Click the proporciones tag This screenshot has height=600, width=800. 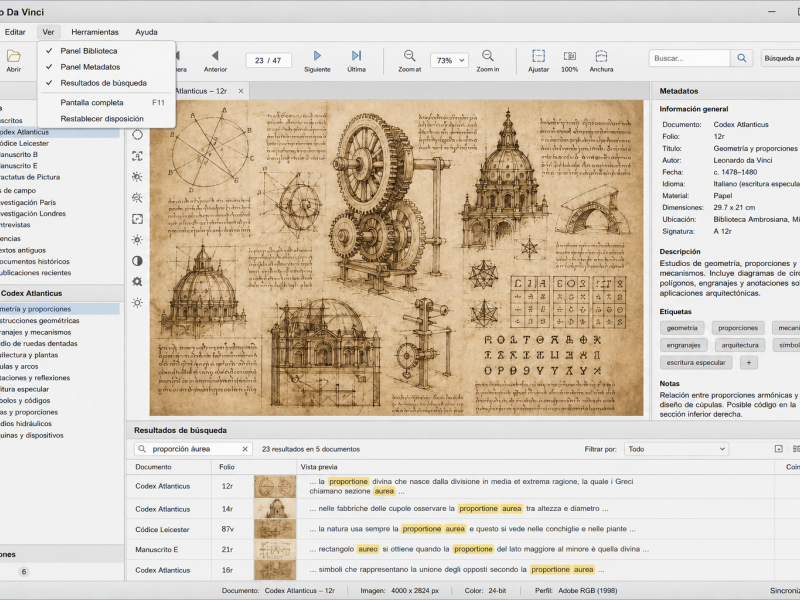point(738,328)
